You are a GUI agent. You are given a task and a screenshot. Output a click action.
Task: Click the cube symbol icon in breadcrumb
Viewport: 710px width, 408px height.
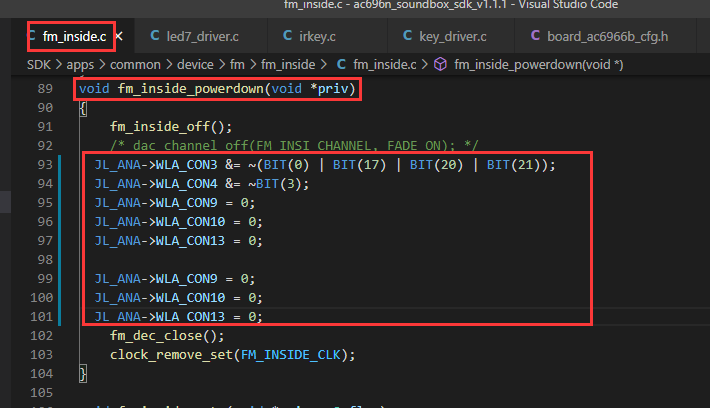click(x=441, y=64)
